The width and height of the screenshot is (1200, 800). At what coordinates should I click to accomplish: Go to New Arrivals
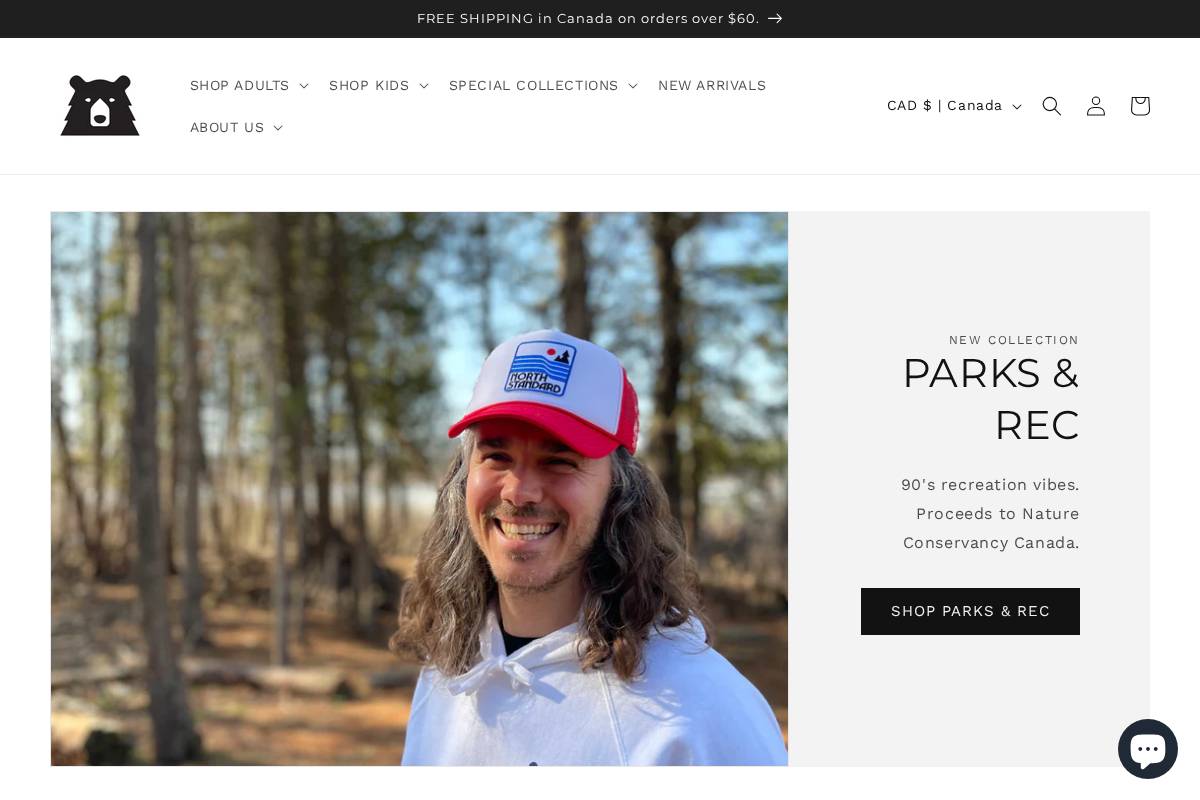point(712,86)
